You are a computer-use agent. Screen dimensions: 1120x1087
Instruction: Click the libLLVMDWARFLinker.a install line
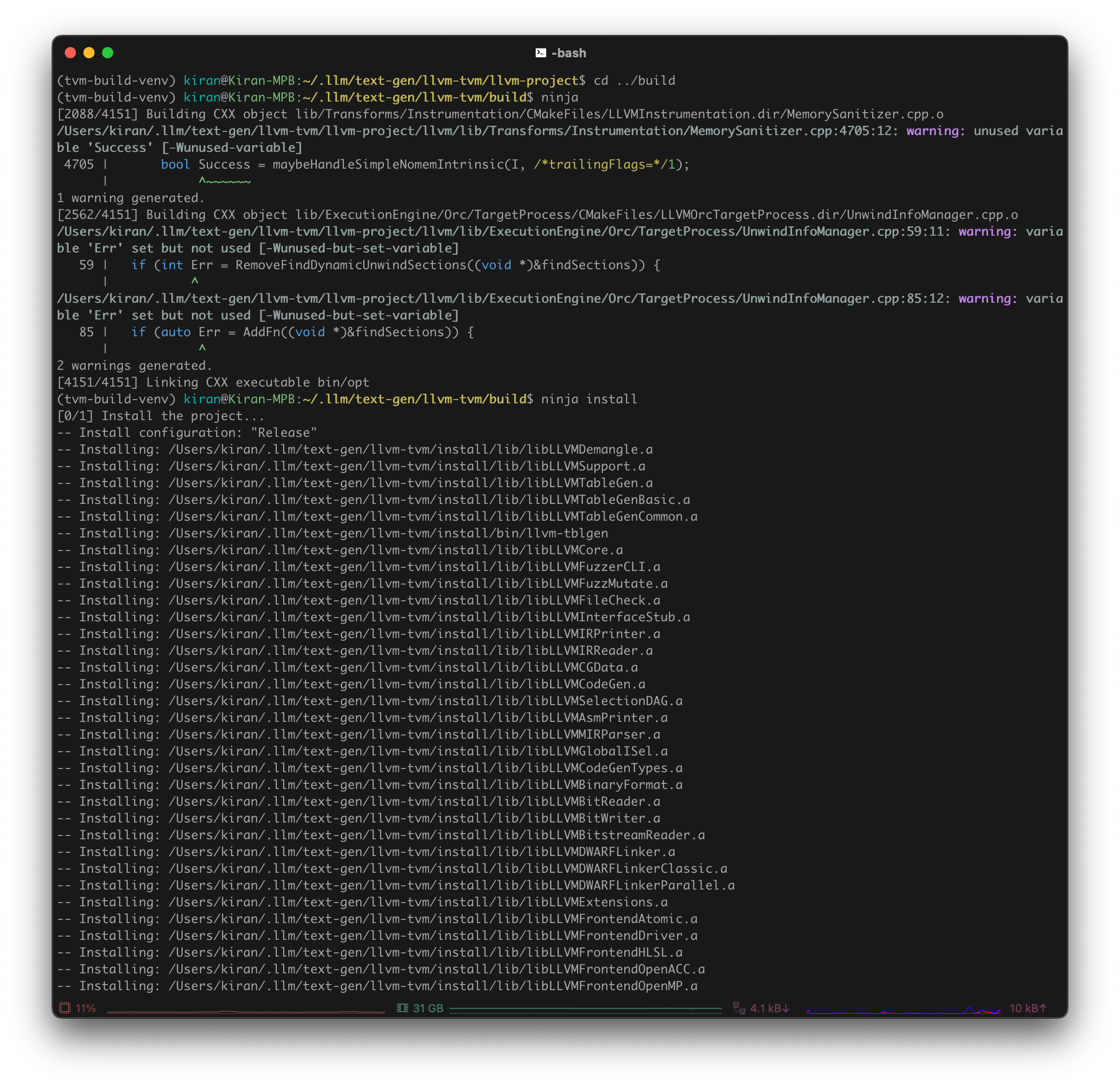click(x=366, y=852)
